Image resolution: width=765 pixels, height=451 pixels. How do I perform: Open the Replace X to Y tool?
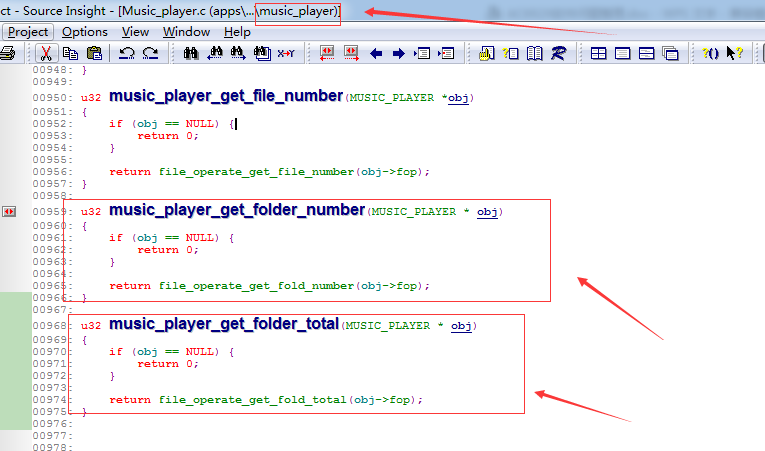click(286, 53)
